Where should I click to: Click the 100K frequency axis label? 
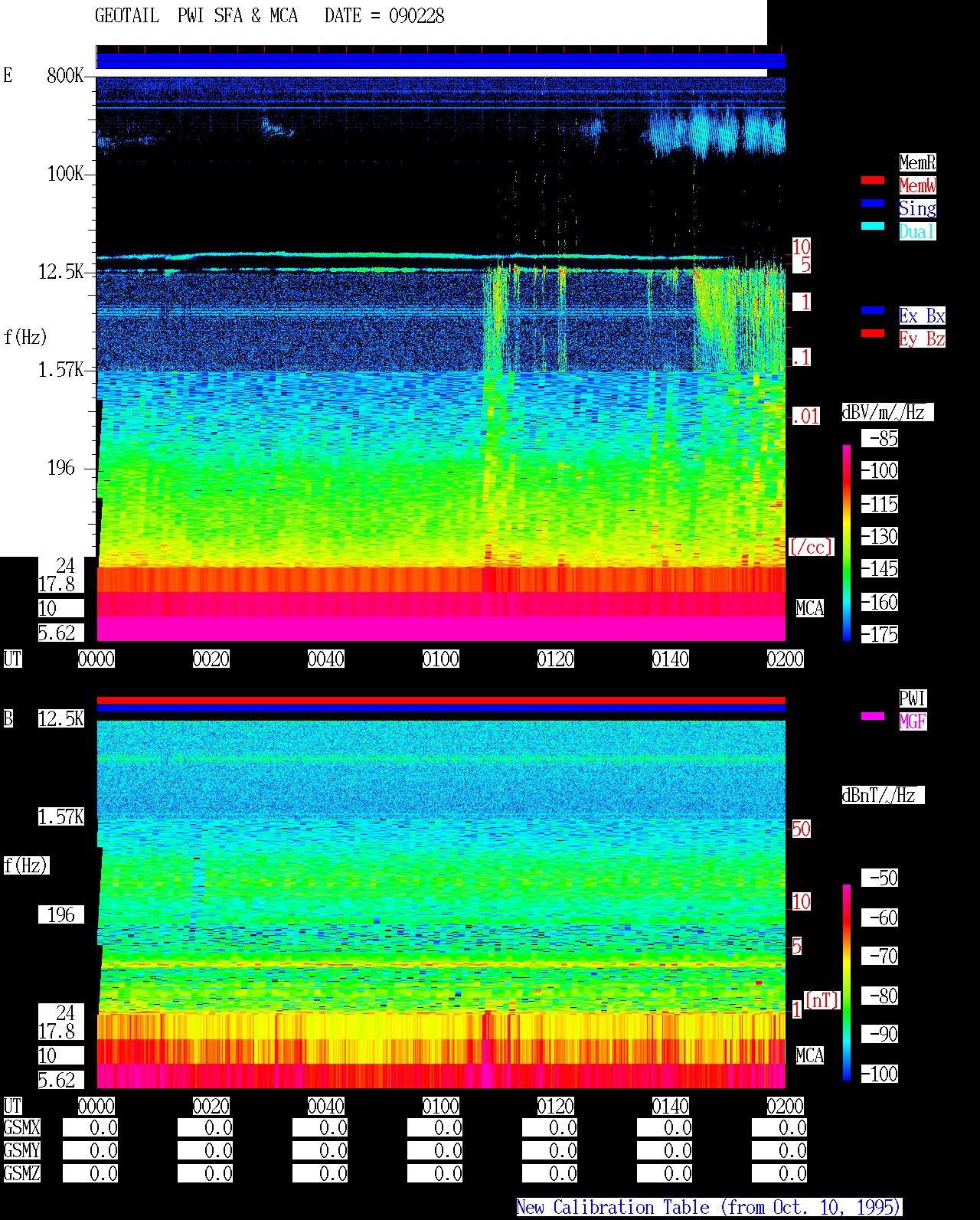tap(65, 173)
